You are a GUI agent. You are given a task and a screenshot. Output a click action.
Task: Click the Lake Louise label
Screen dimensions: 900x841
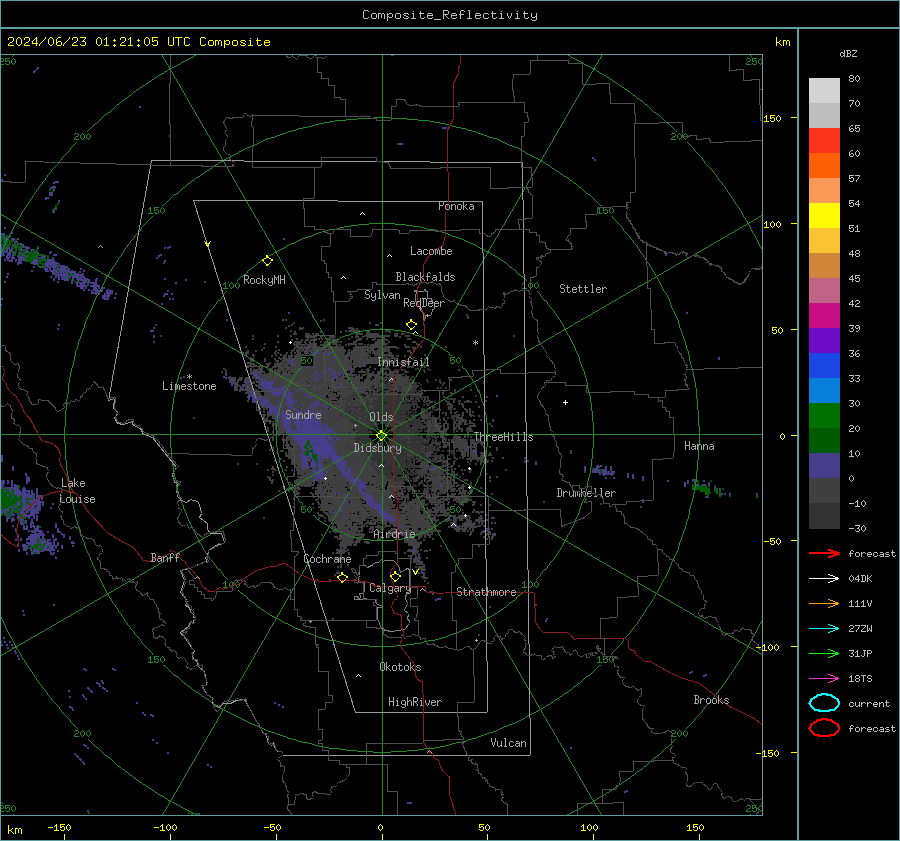[x=77, y=491]
